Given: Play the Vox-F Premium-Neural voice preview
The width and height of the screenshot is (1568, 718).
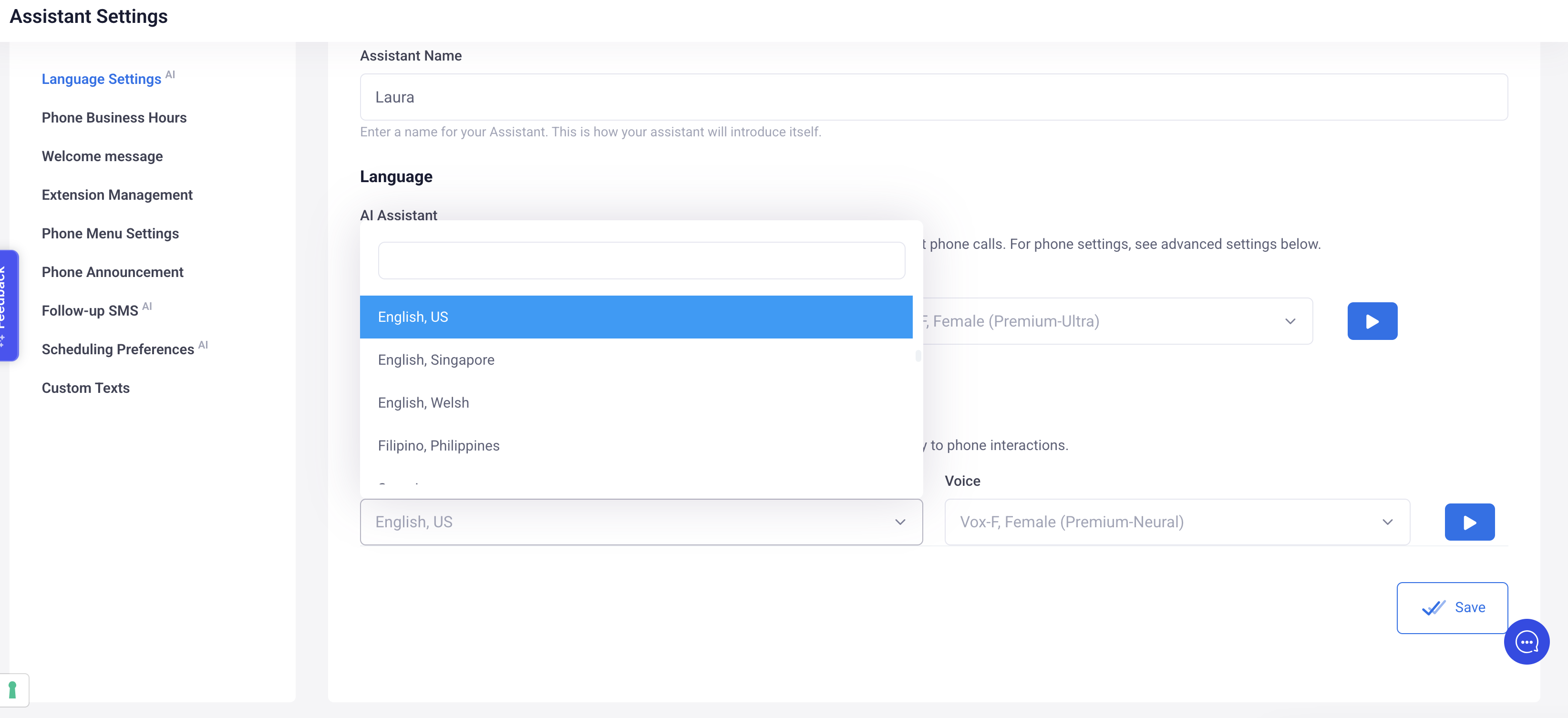Looking at the screenshot, I should coord(1469,522).
